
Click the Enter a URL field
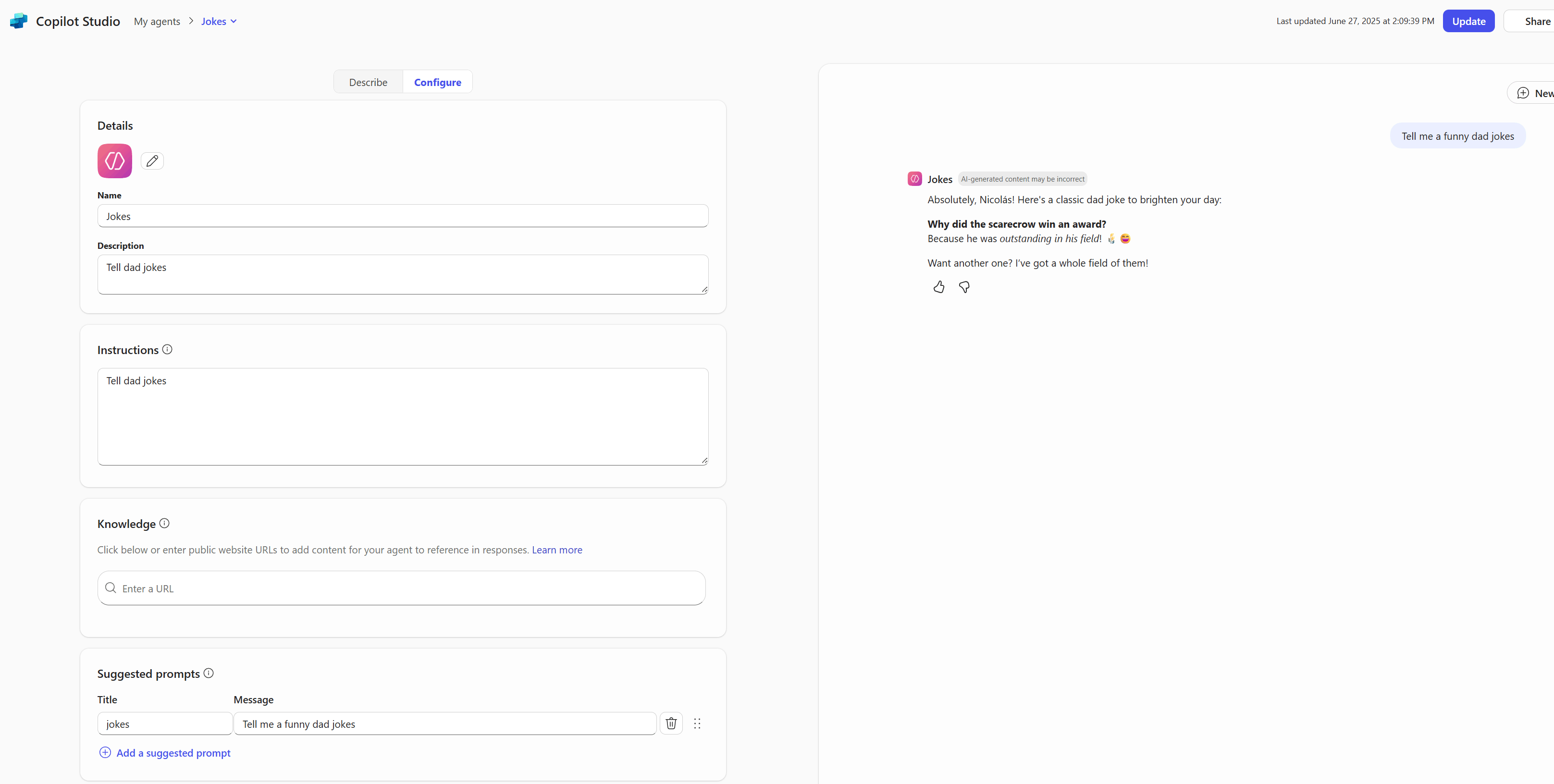coord(401,588)
